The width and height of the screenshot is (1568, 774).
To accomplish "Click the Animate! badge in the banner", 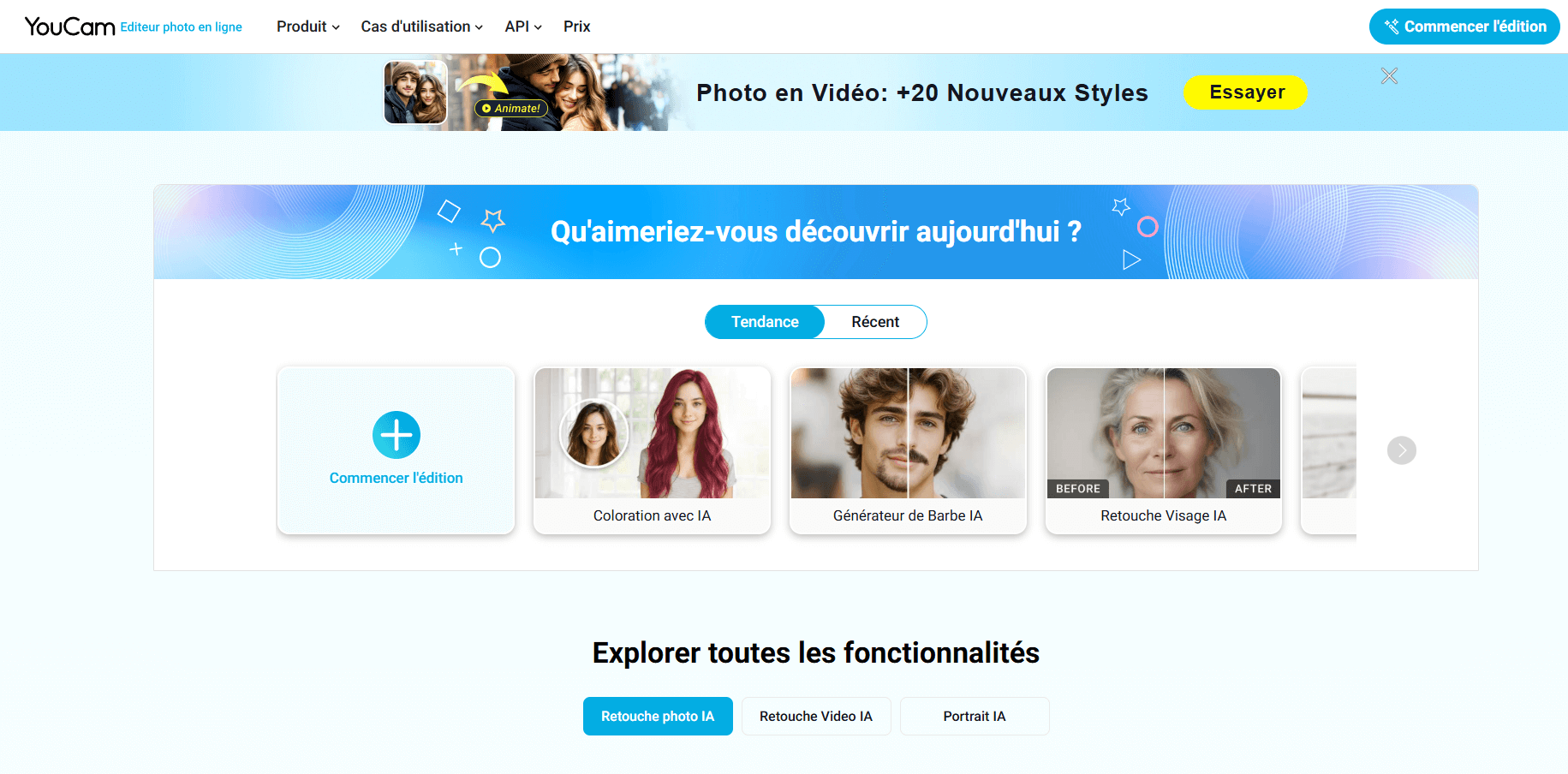I will pyautogui.click(x=511, y=109).
